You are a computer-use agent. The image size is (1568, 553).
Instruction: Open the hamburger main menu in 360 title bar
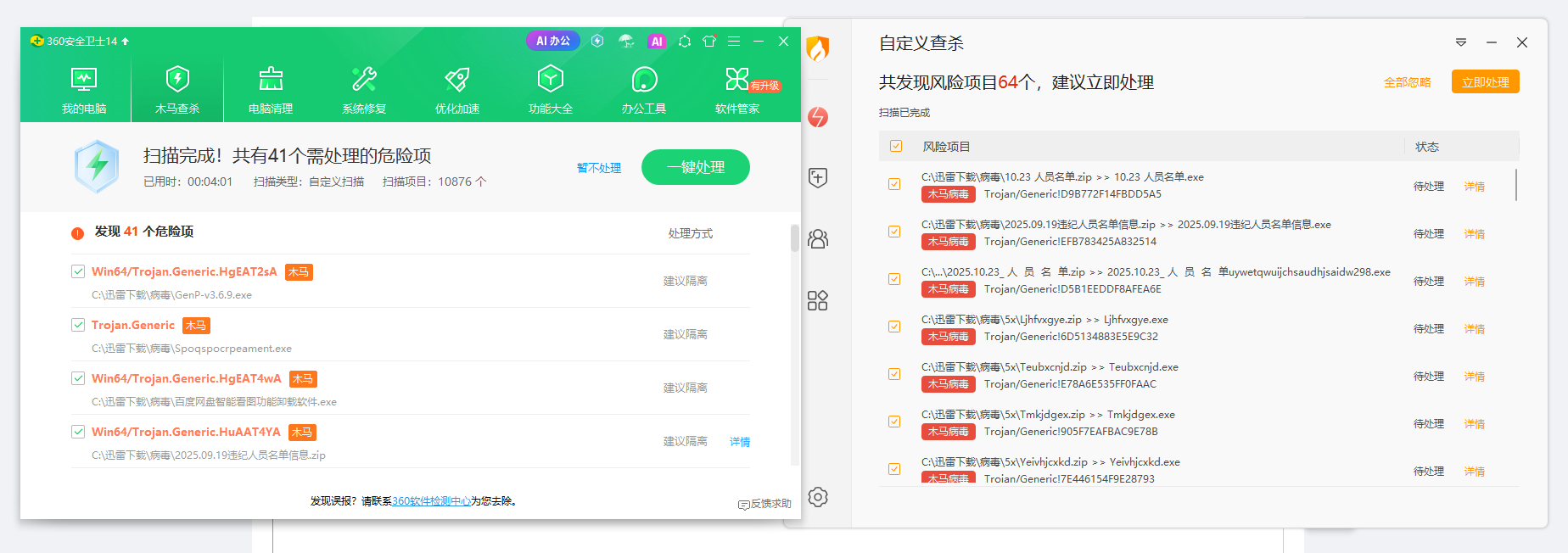[x=734, y=41]
